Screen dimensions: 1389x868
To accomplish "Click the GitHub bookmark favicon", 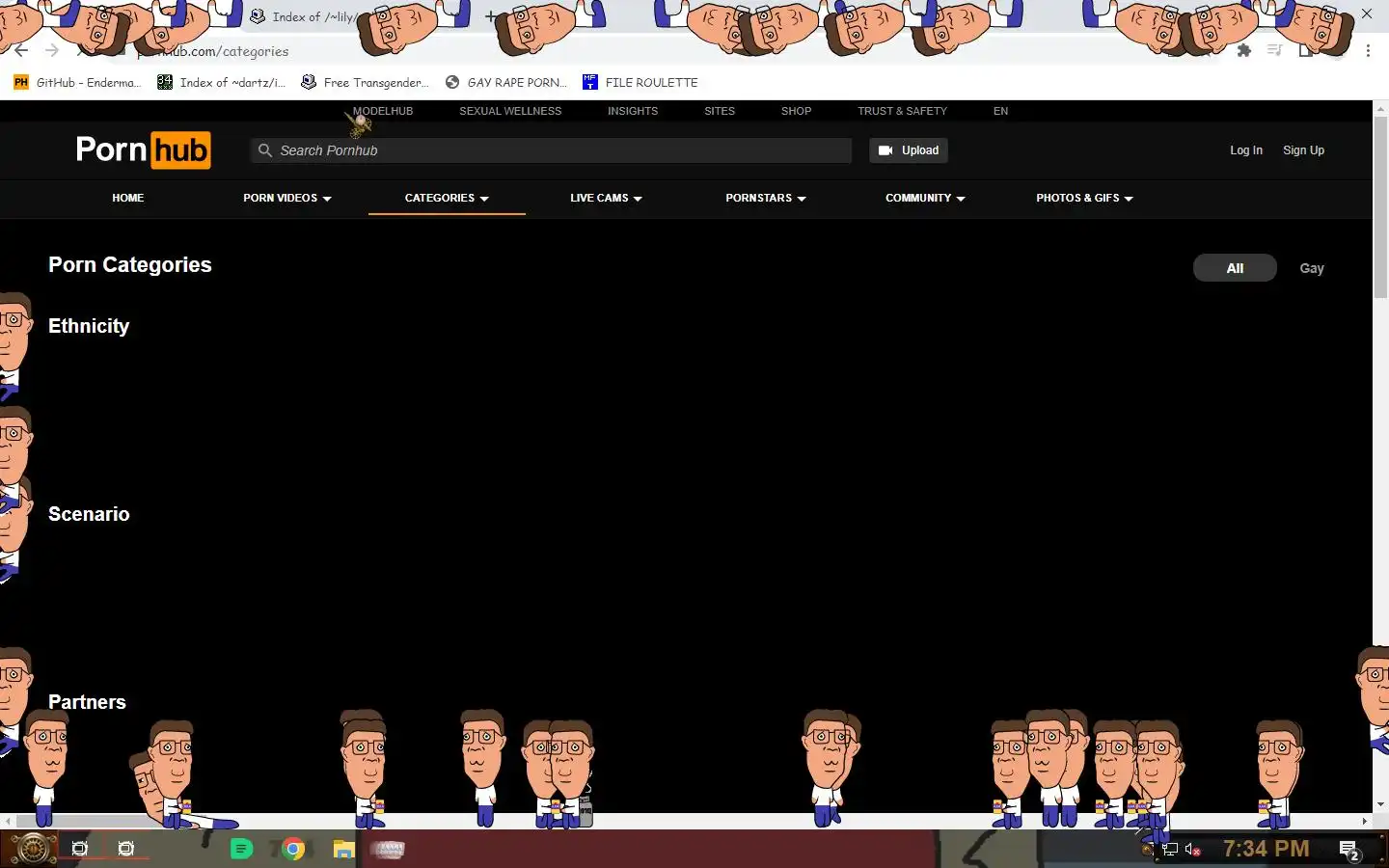I will [x=21, y=82].
